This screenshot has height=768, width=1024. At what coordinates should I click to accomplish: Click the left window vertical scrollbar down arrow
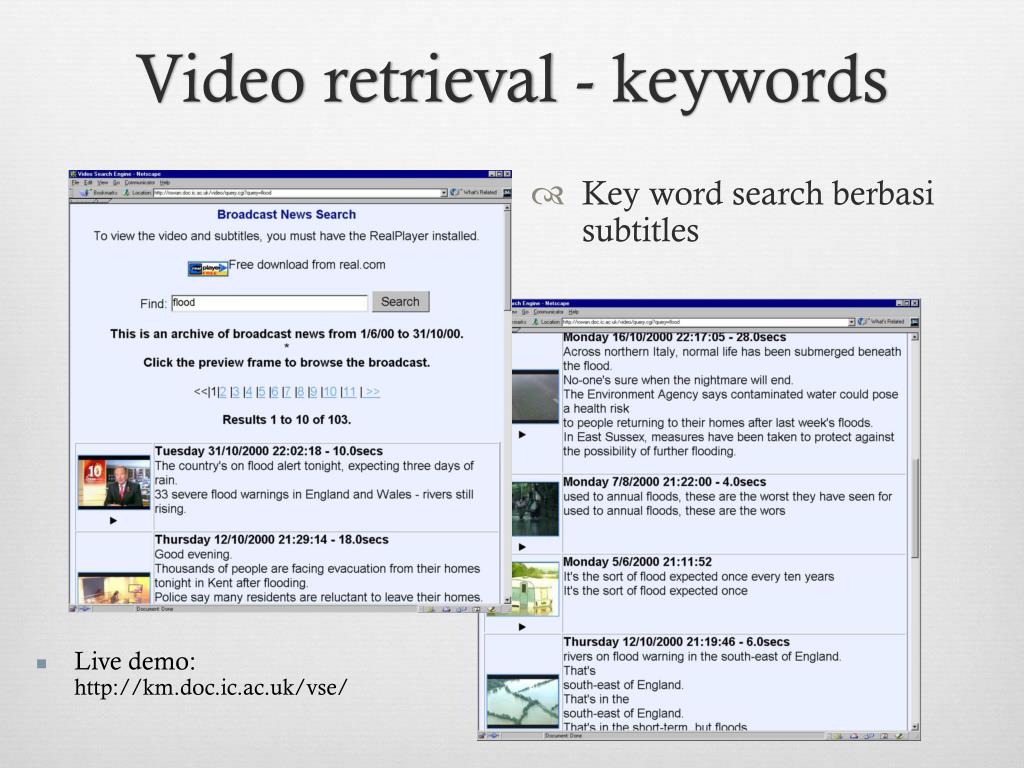point(507,599)
